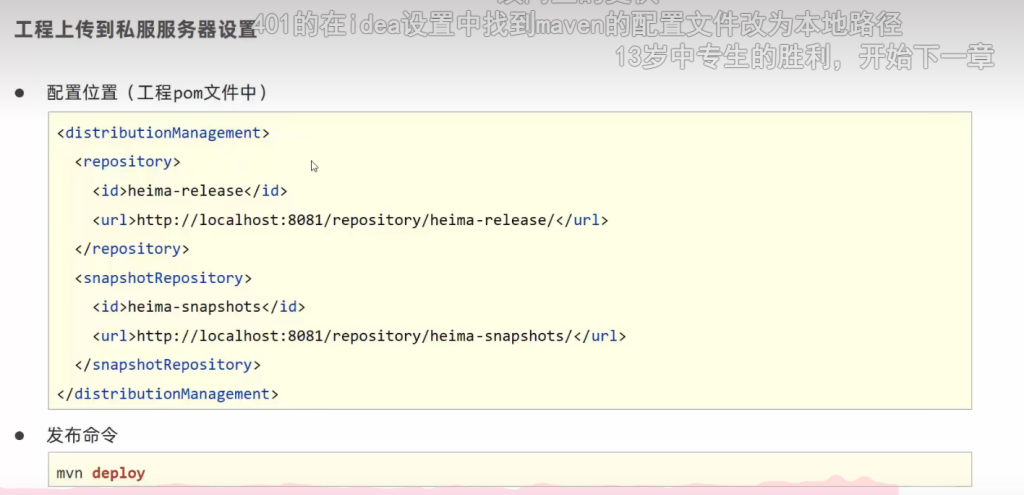Click the danmaku comment 13岁中专生的胜利
1024x495 pixels.
click(x=804, y=57)
